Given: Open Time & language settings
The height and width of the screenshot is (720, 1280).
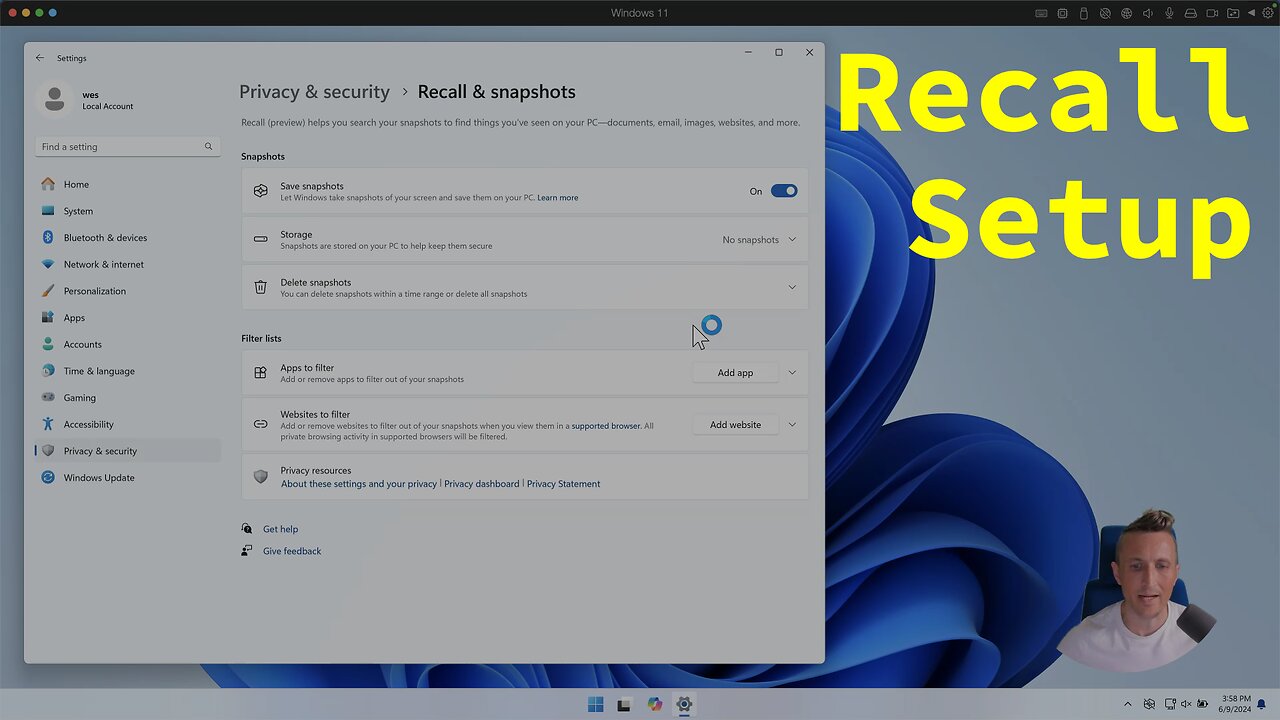Looking at the screenshot, I should pos(127,371).
